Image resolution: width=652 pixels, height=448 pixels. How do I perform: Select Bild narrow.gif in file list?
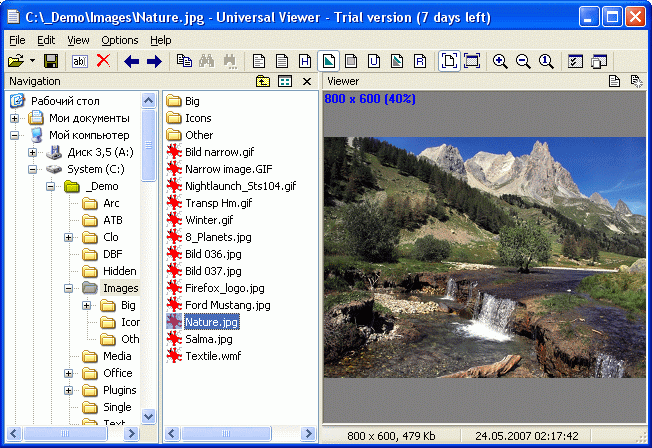tap(220, 152)
